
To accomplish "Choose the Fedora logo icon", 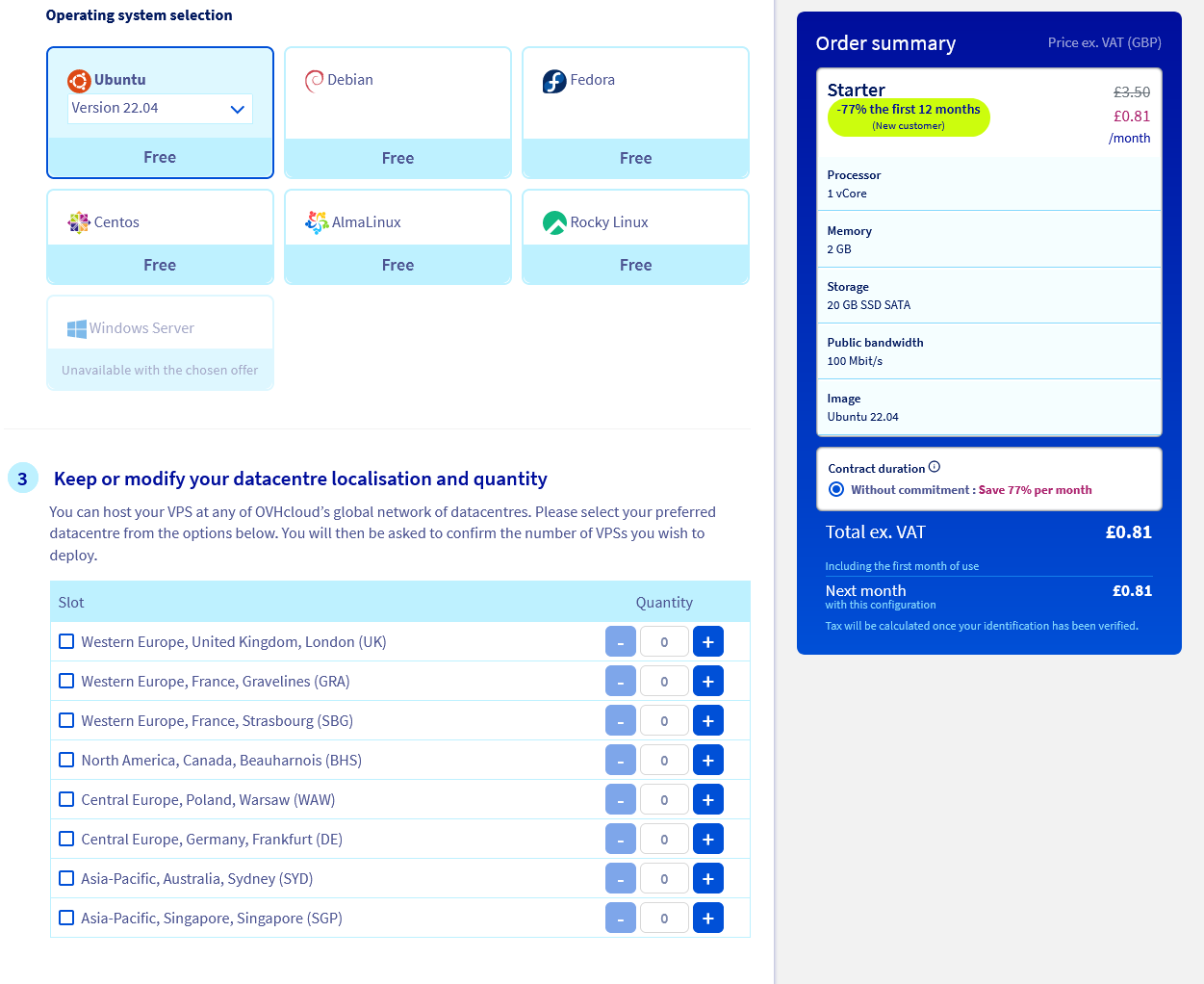I will pos(554,81).
